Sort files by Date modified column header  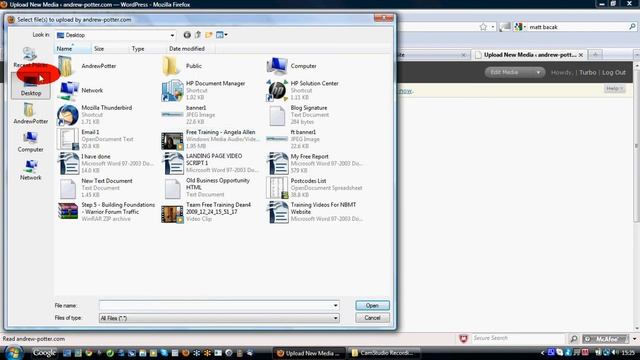[191, 49]
